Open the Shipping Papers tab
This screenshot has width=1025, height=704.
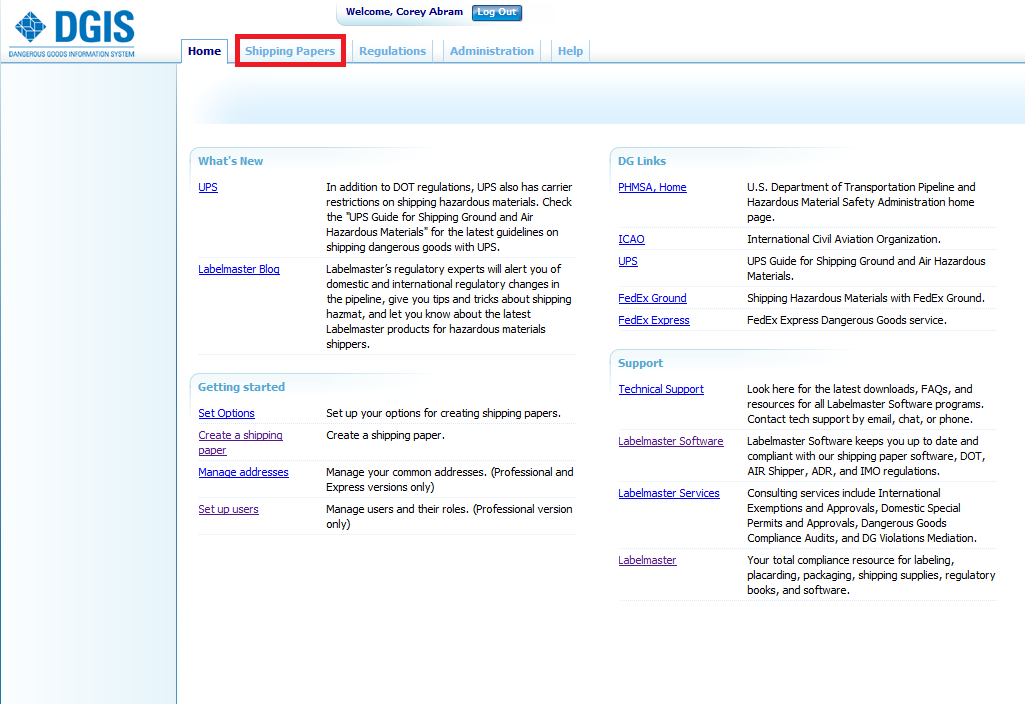pyautogui.click(x=290, y=51)
